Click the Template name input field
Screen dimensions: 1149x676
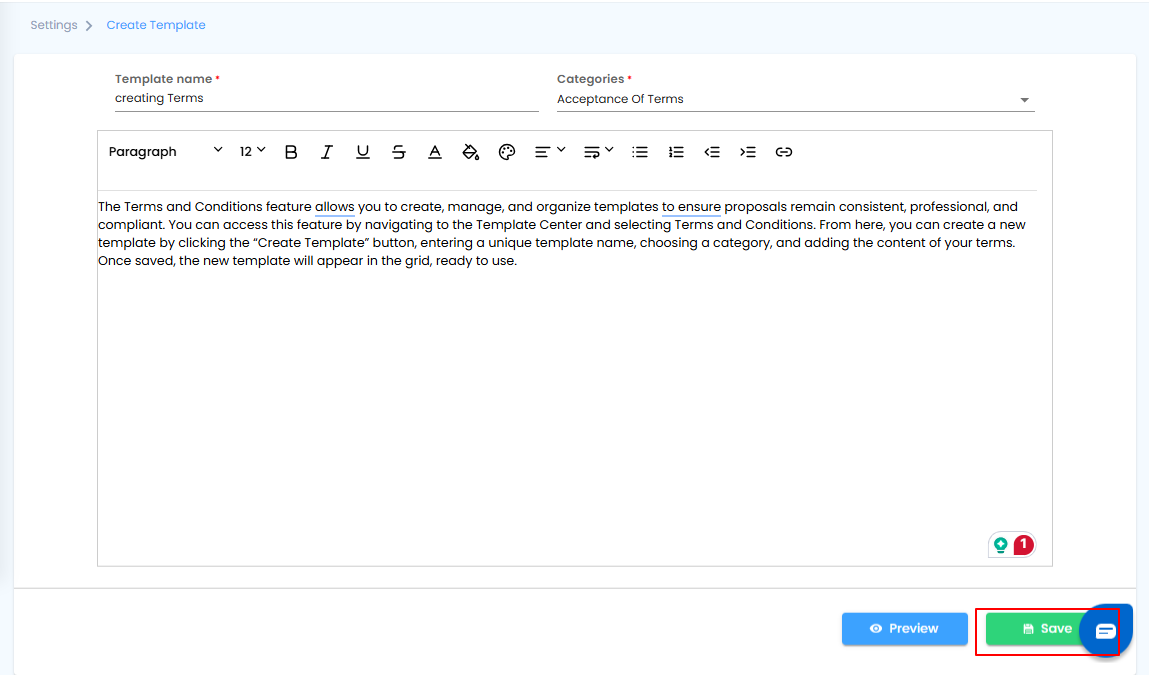click(326, 98)
